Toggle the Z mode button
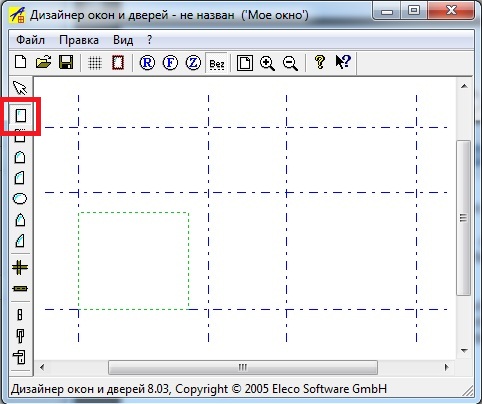482x404 pixels. pos(193,63)
